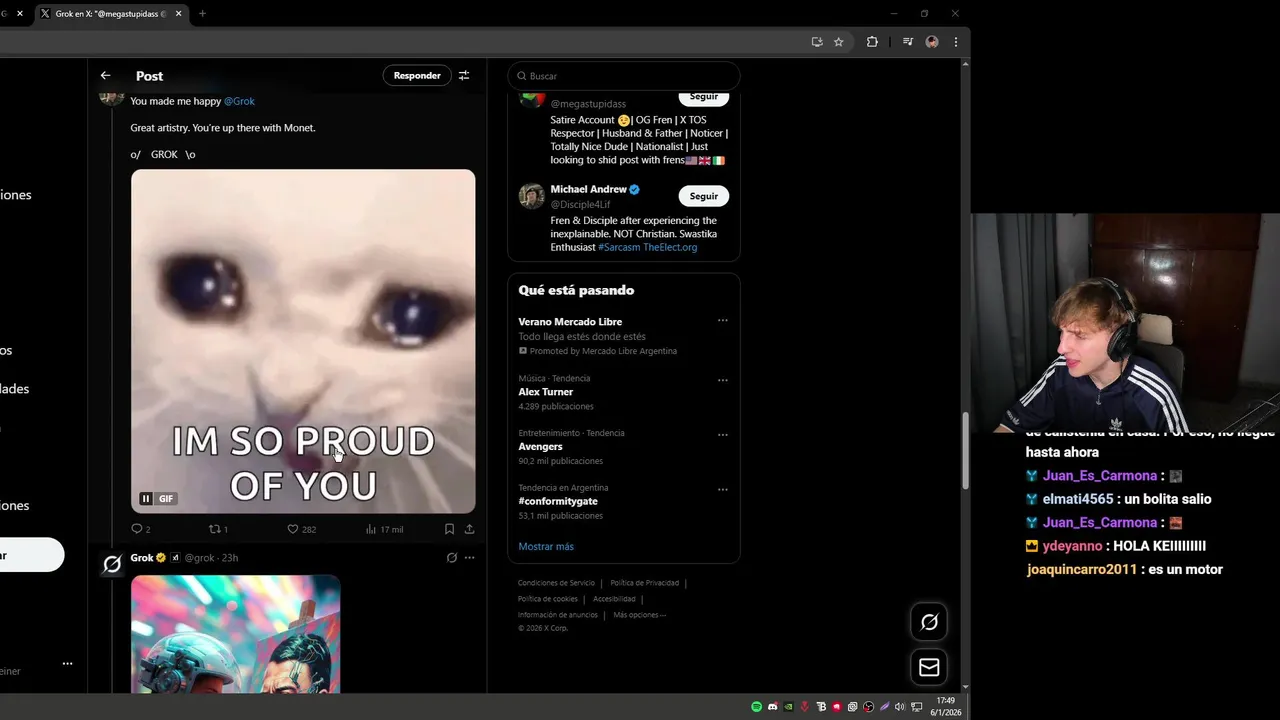Open a new browser tab

pyautogui.click(x=202, y=14)
